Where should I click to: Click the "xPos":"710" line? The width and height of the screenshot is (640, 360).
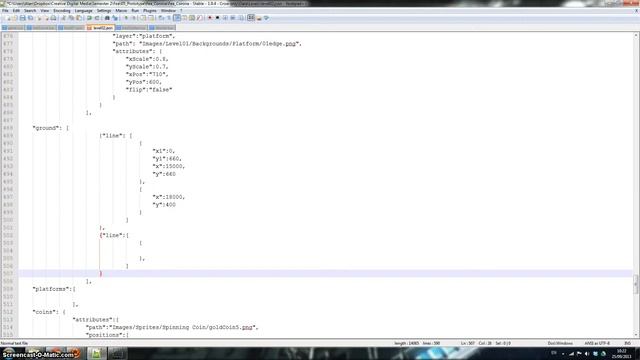click(x=147, y=74)
